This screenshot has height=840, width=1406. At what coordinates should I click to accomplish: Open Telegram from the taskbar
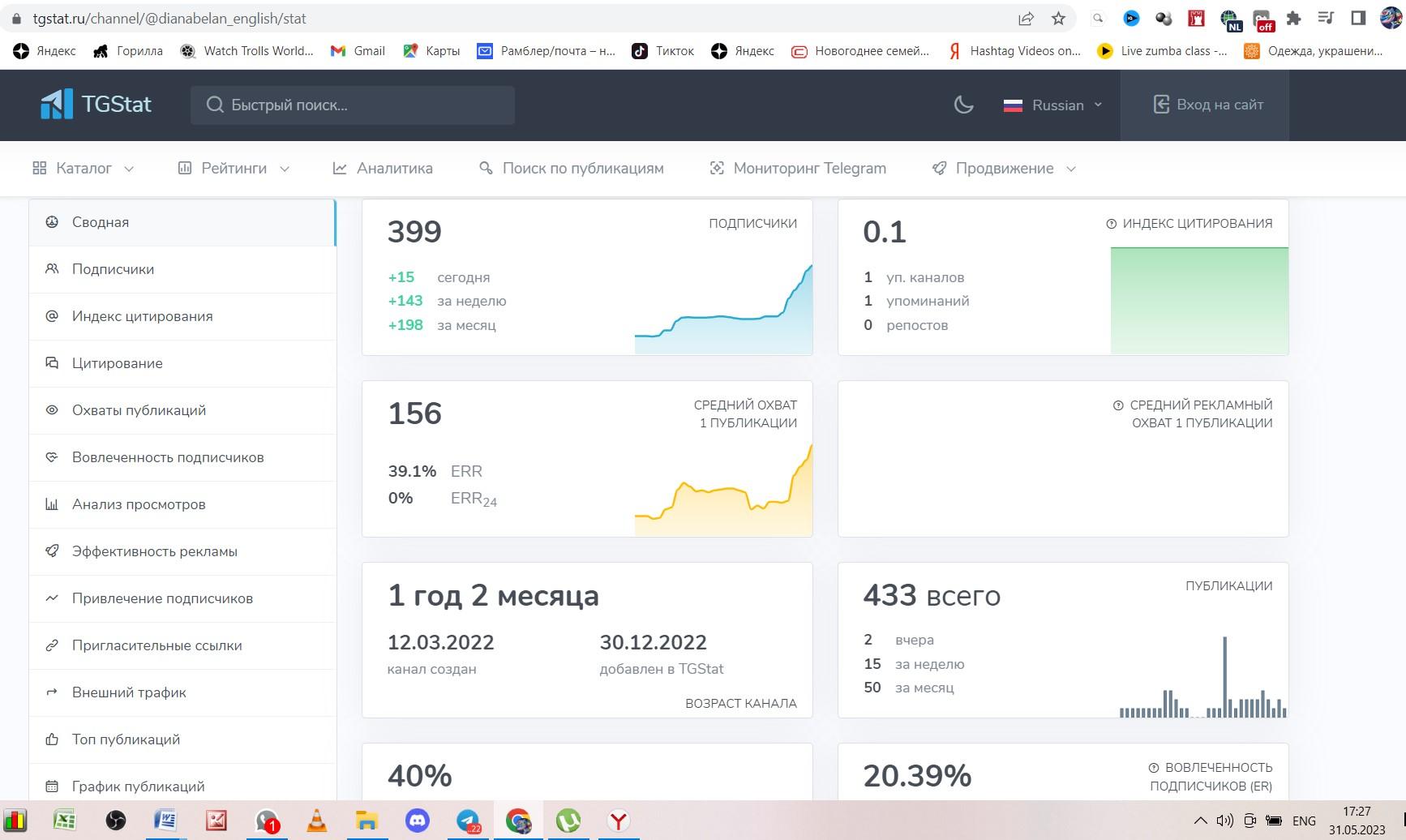468,821
